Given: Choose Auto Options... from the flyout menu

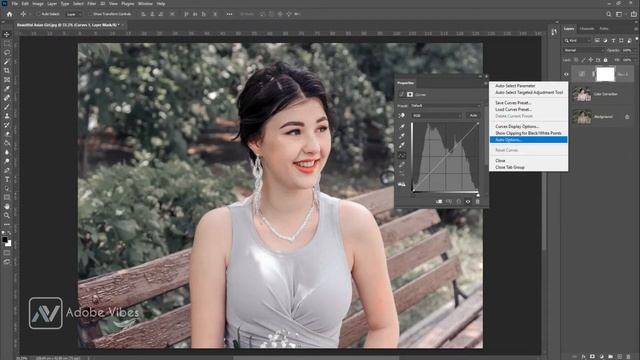Looking at the screenshot, I should [528, 140].
